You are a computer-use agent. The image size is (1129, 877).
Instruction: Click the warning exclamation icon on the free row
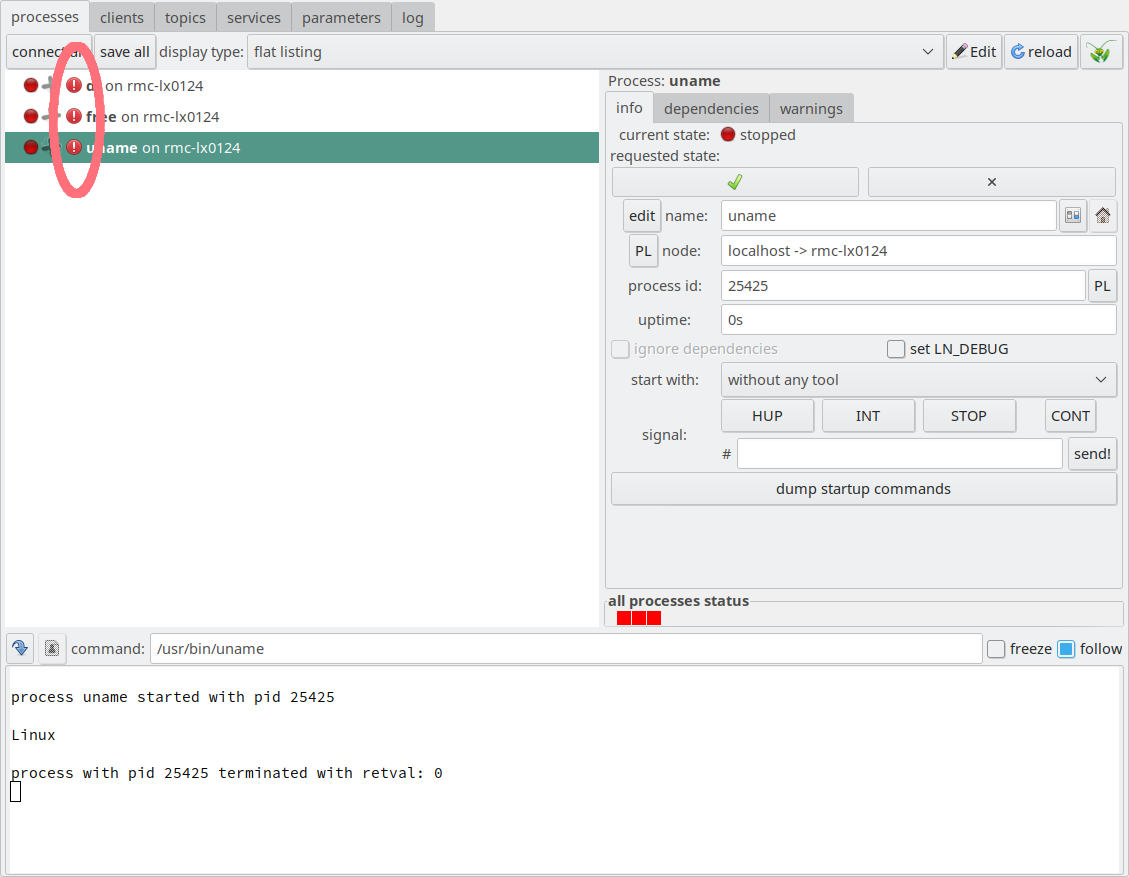[x=73, y=116]
